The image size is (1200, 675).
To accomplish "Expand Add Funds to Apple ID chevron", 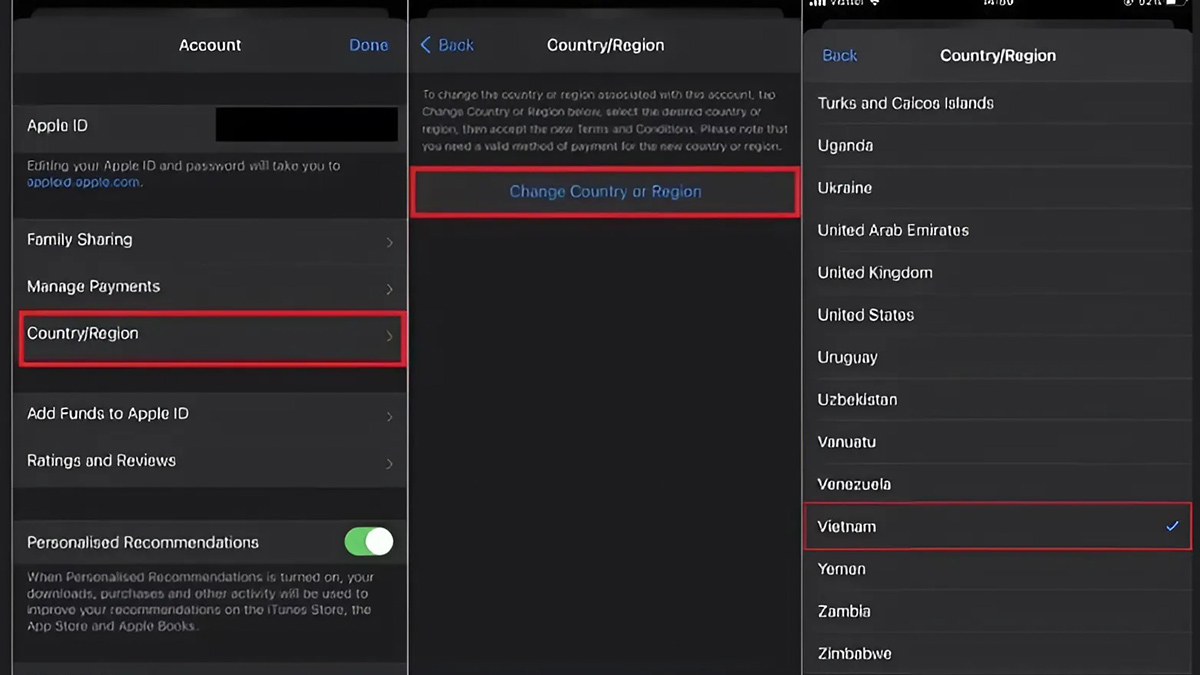I will pyautogui.click(x=389, y=416).
